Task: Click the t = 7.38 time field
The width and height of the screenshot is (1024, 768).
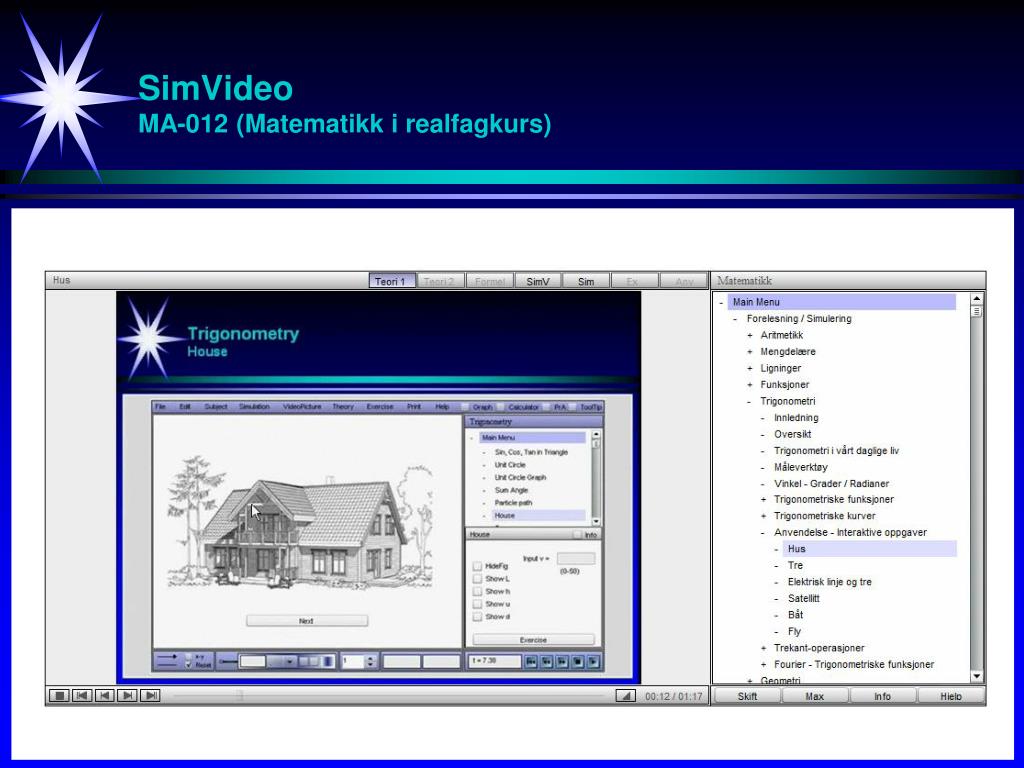Action: [x=494, y=661]
